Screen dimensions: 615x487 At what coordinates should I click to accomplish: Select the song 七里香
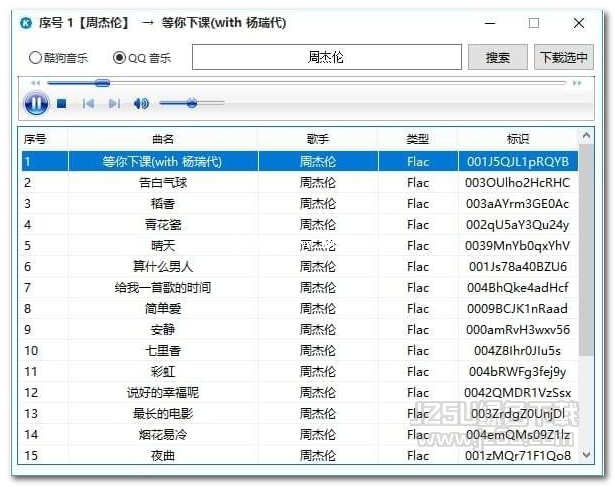click(x=163, y=351)
